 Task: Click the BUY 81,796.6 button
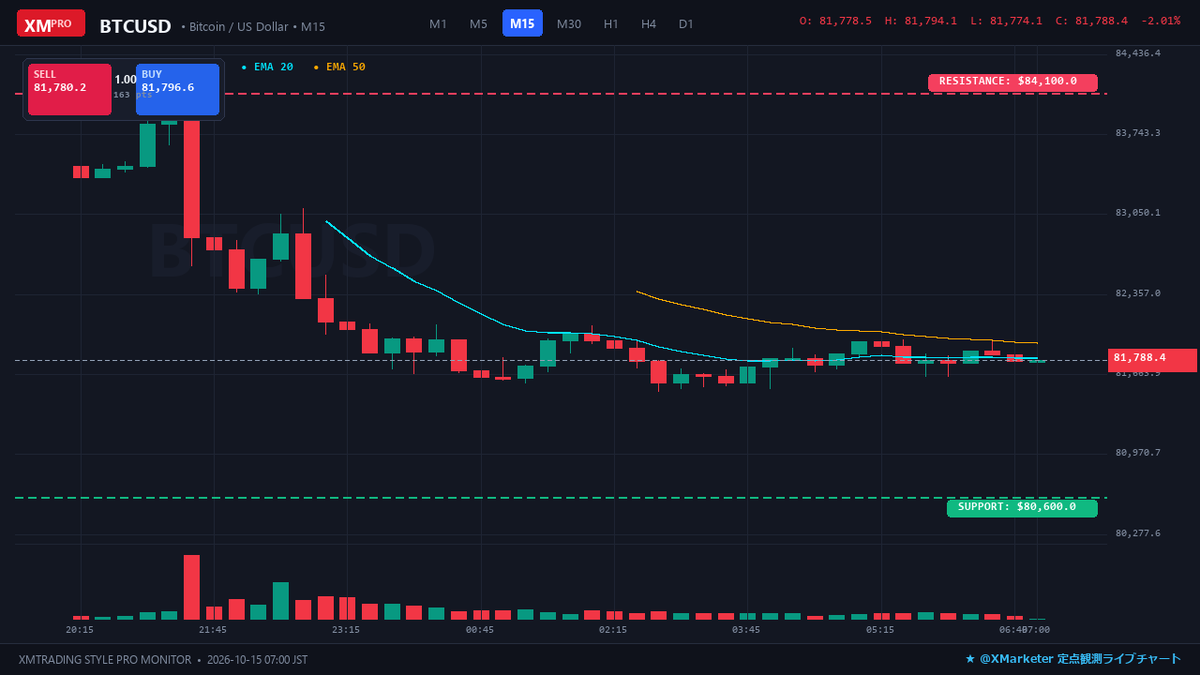pos(178,90)
